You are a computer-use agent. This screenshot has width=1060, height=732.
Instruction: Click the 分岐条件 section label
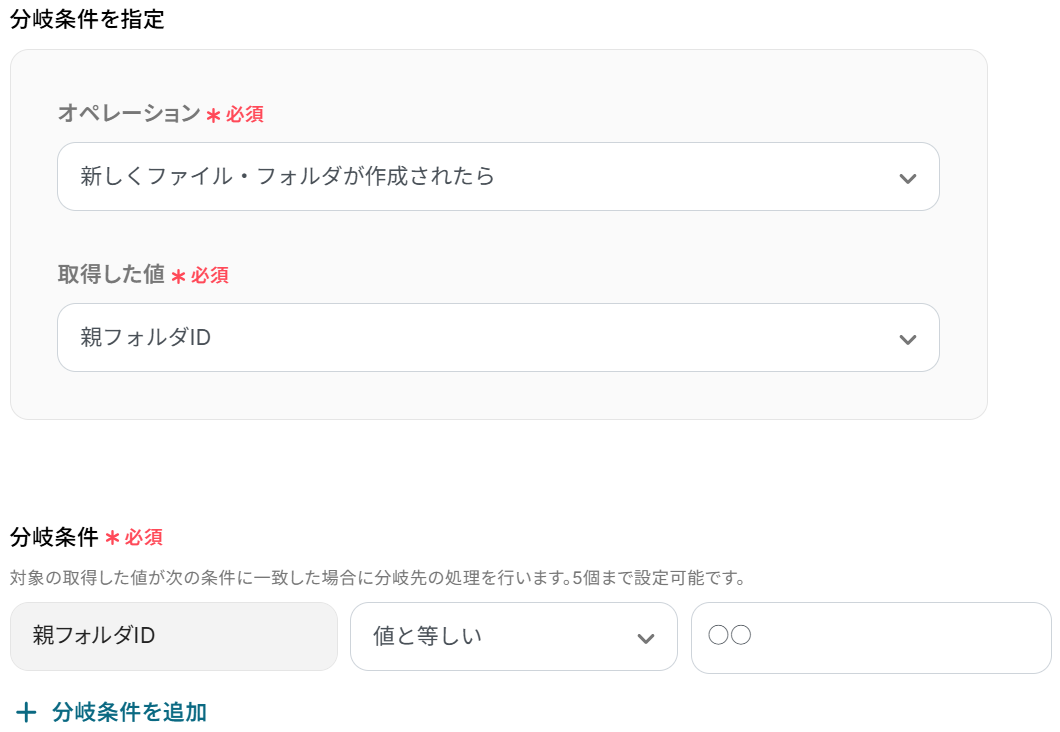[x=54, y=537]
